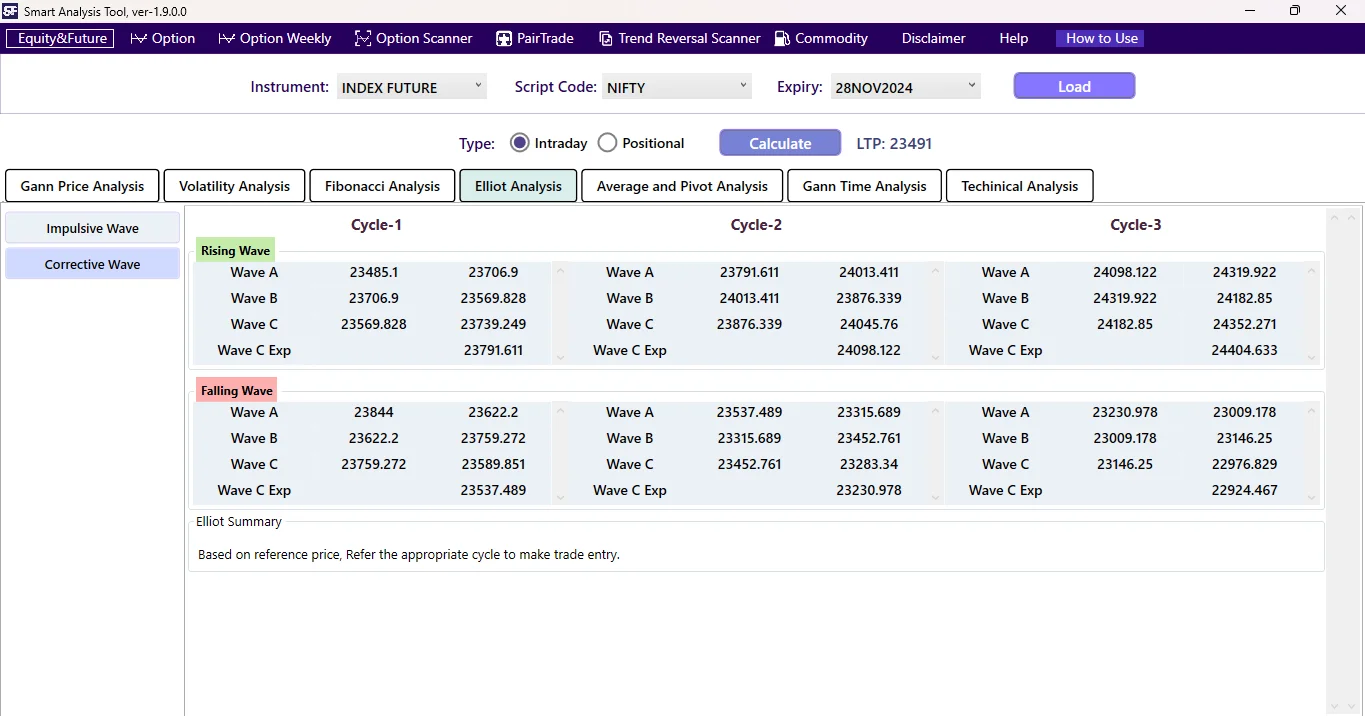Select the Intraday radio button

click(520, 142)
